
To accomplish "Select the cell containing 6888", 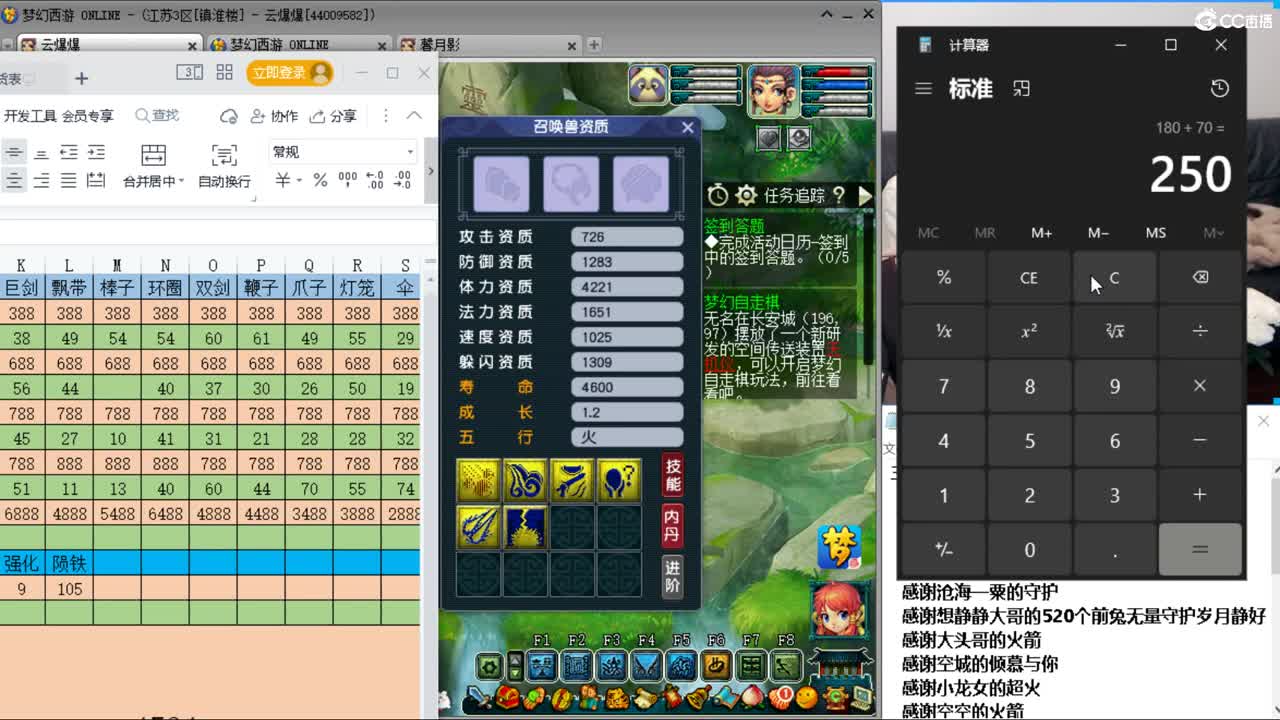I will 20,514.
